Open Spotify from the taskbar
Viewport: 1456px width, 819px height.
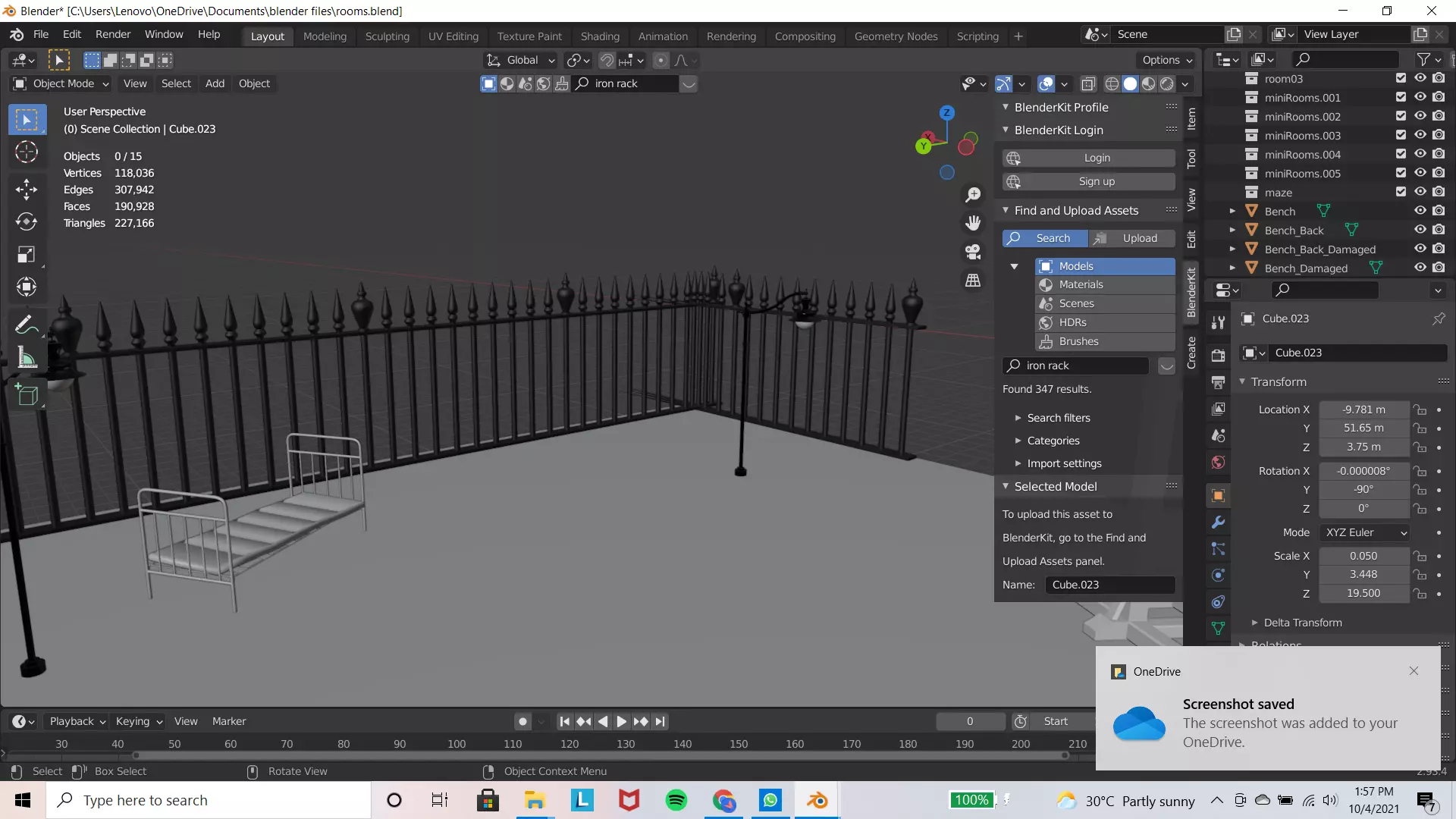(676, 800)
